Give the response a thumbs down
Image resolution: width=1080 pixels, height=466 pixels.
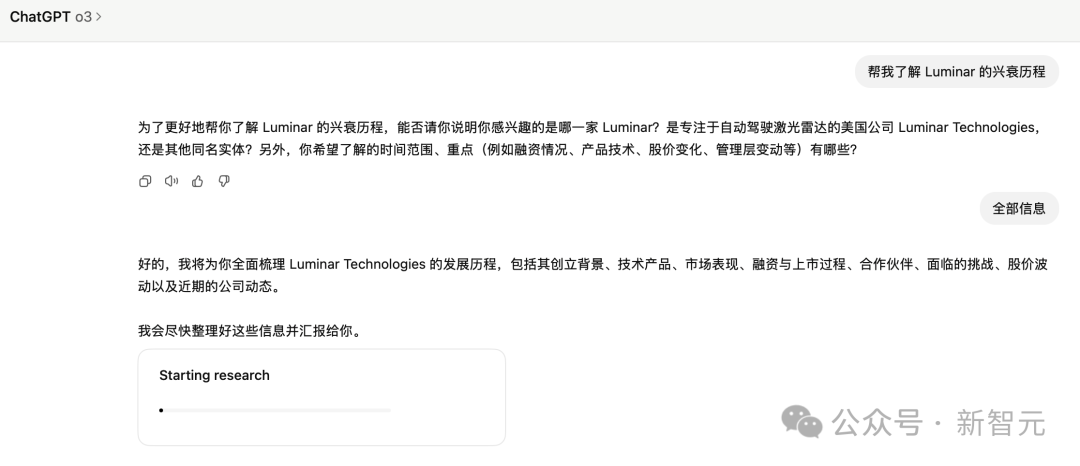(x=224, y=181)
